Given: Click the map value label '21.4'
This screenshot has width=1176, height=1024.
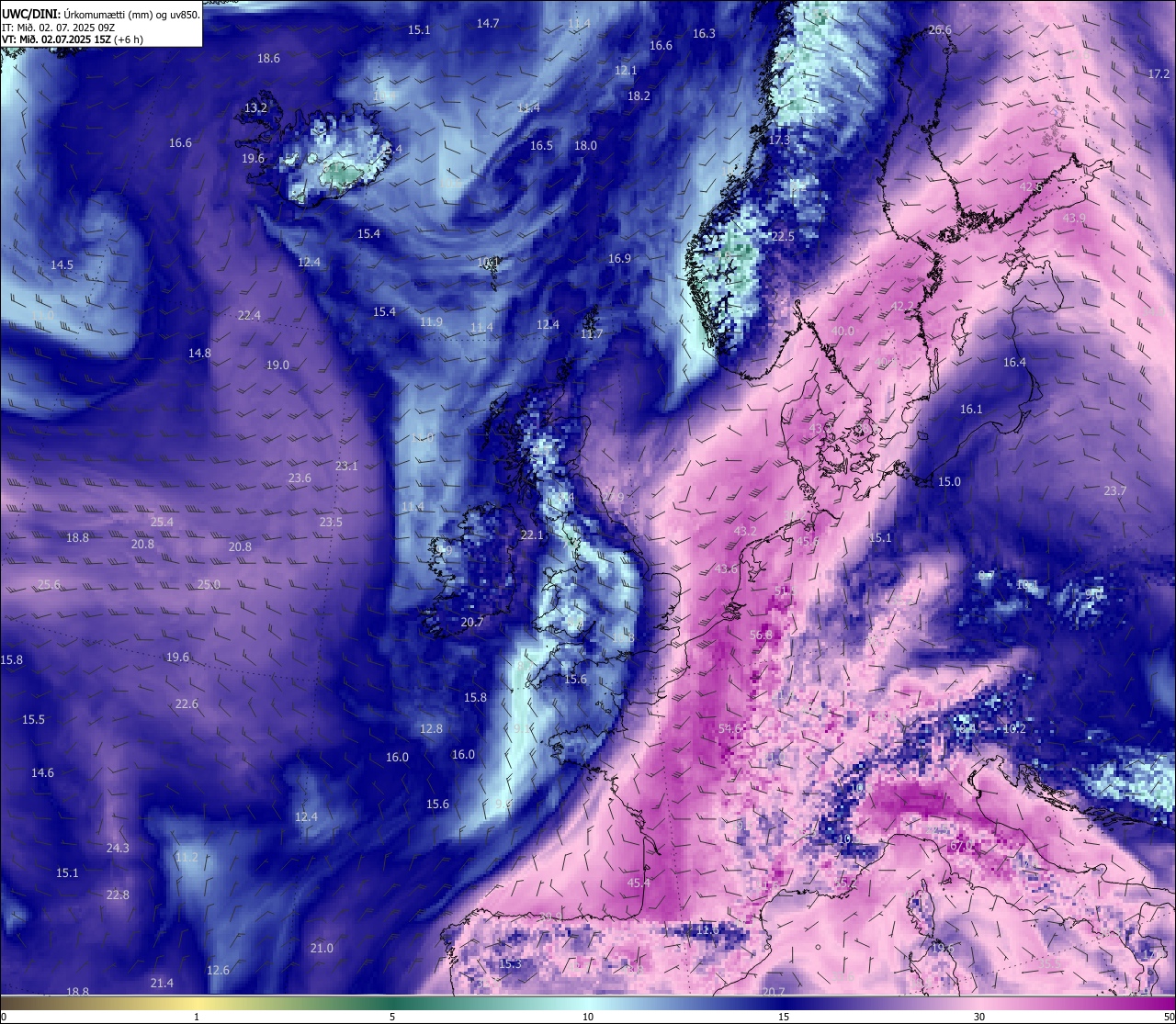Looking at the screenshot, I should coord(162,983).
